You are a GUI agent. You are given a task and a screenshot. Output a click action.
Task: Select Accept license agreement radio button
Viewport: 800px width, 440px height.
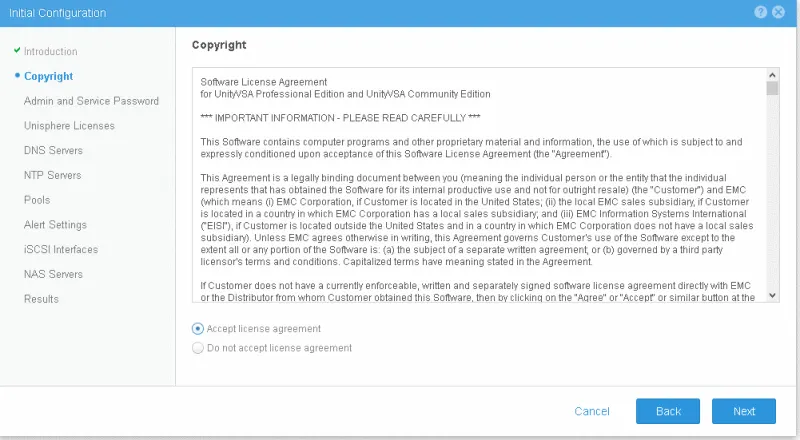(197, 329)
